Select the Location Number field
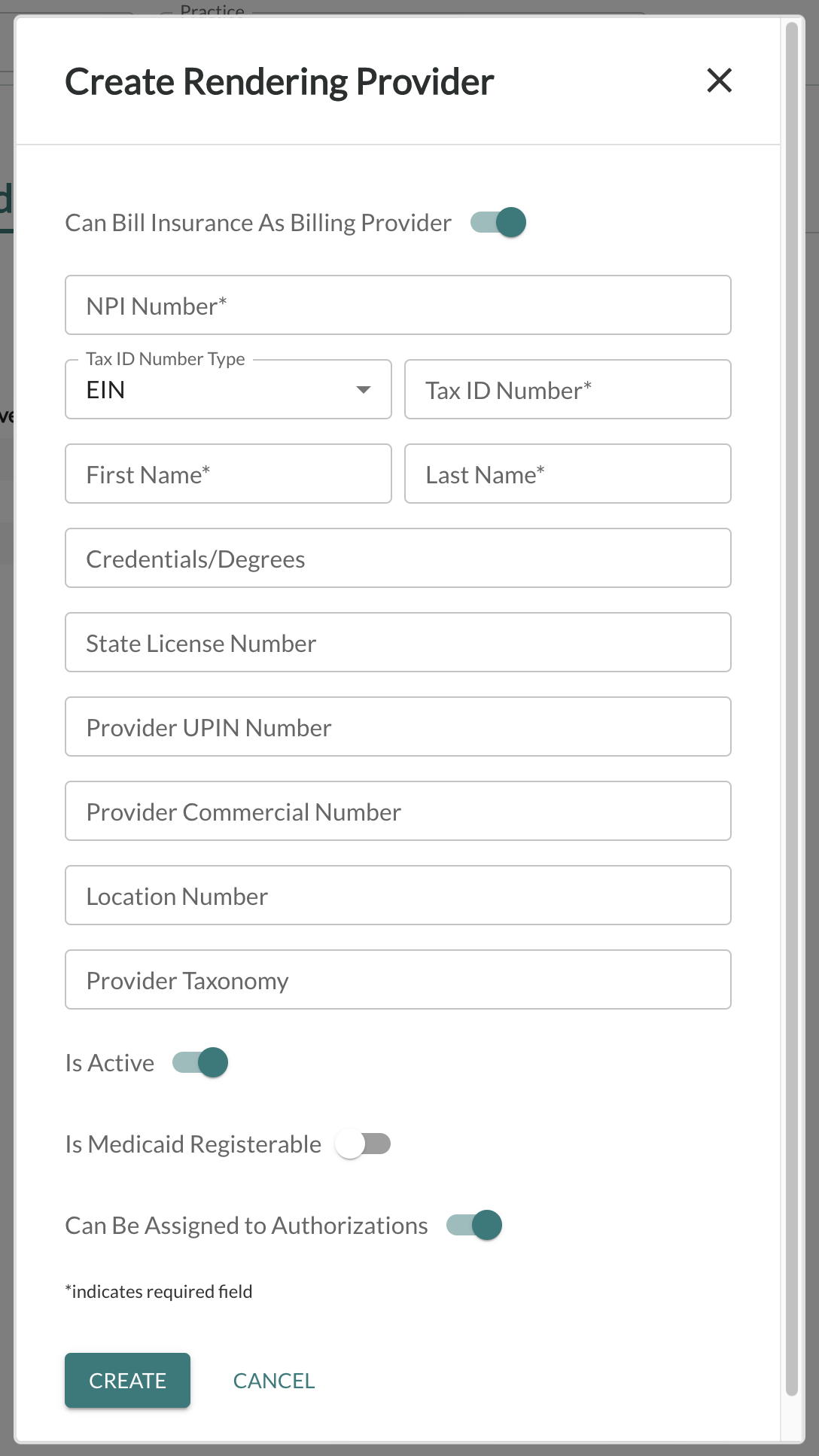The width and height of the screenshot is (819, 1456). [x=398, y=895]
